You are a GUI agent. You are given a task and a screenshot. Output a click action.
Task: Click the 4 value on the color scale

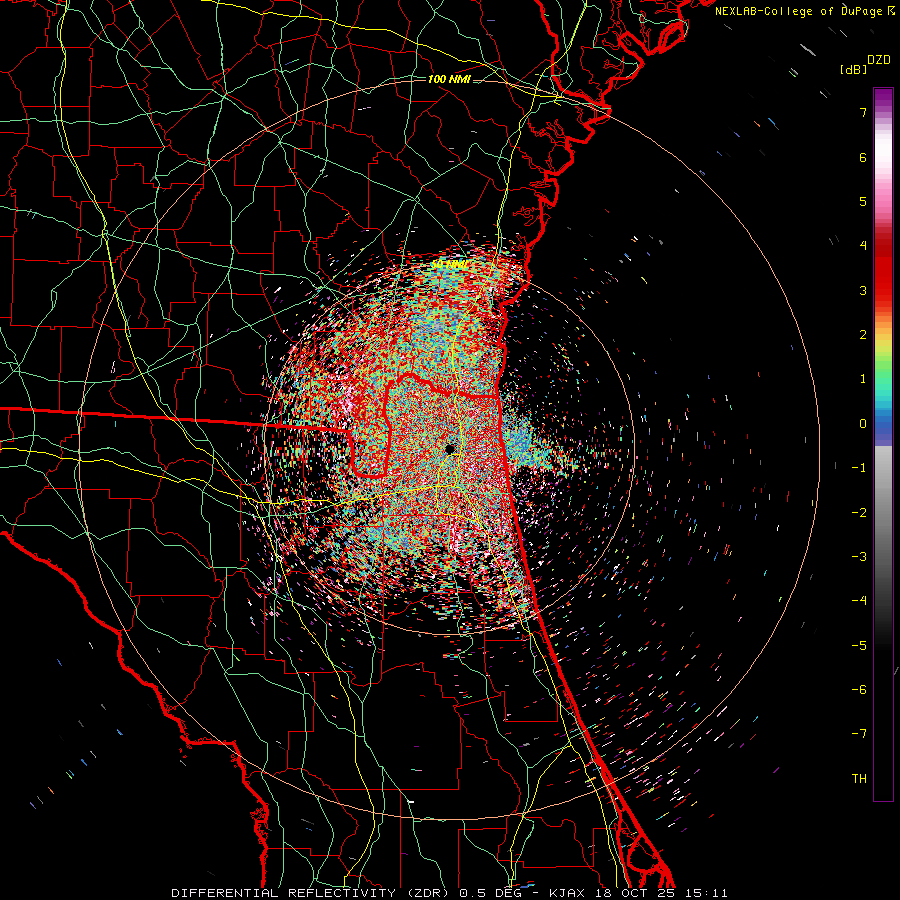point(863,246)
